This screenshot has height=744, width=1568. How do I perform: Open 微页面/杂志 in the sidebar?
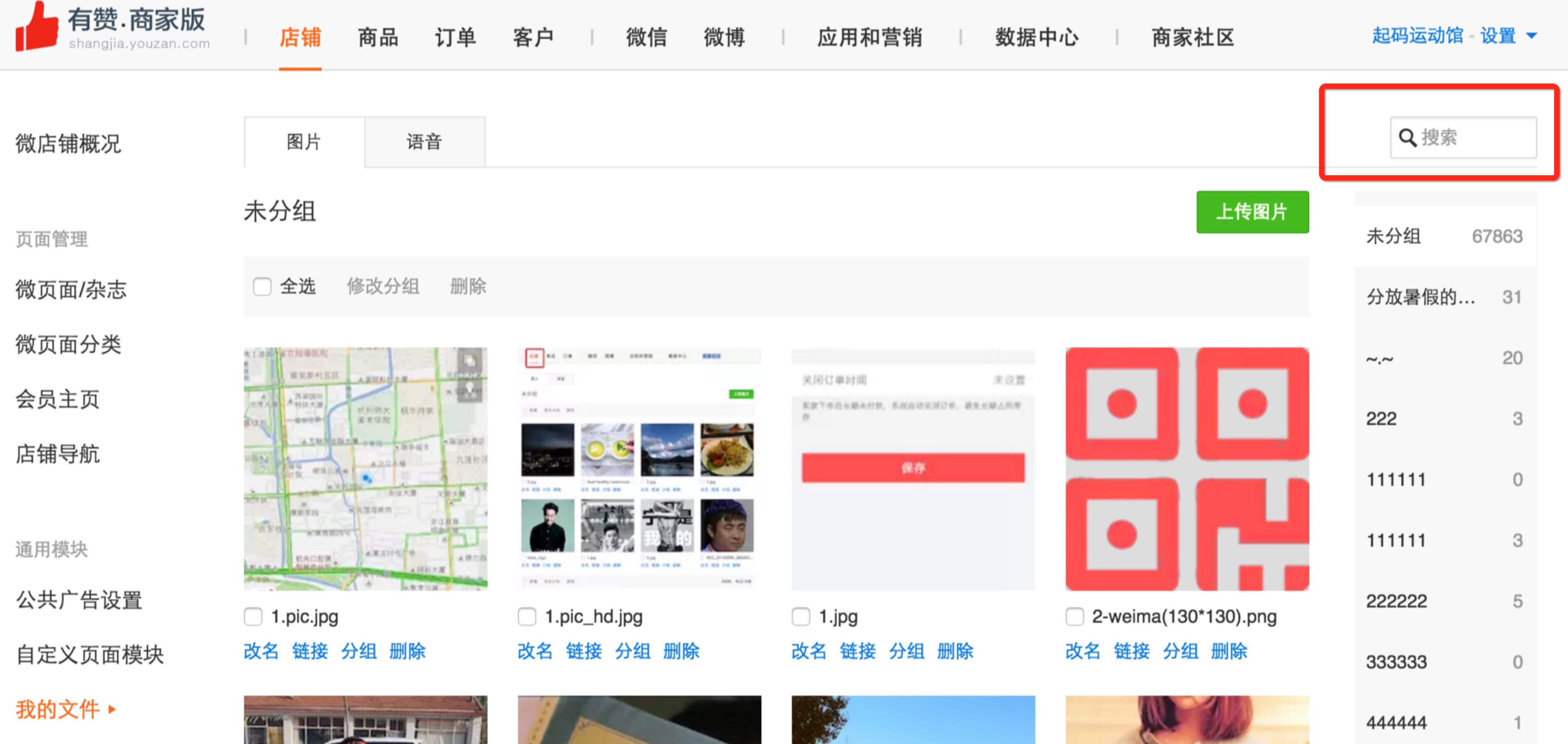coord(71,290)
